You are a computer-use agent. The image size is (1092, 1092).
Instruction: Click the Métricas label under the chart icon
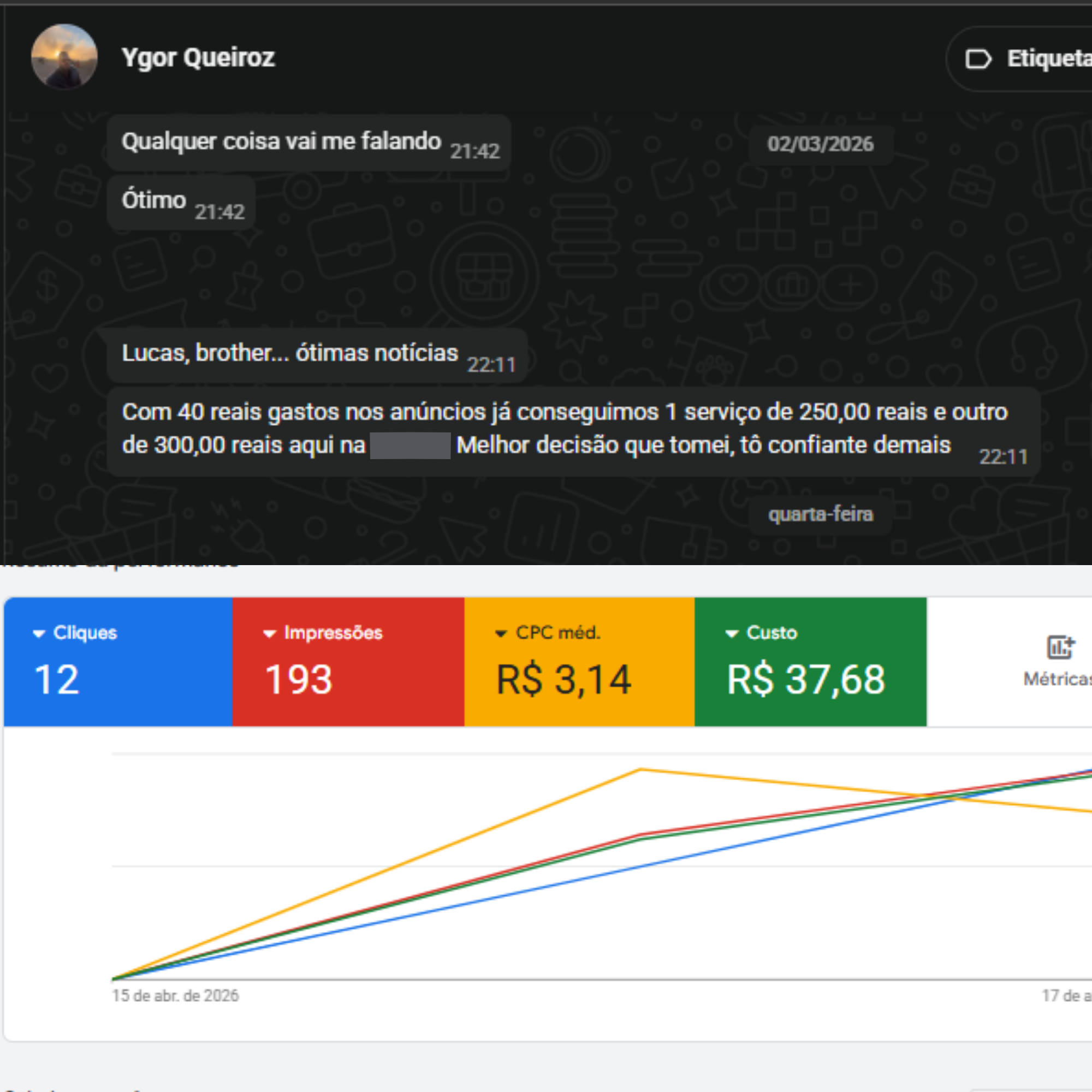coord(1057,679)
